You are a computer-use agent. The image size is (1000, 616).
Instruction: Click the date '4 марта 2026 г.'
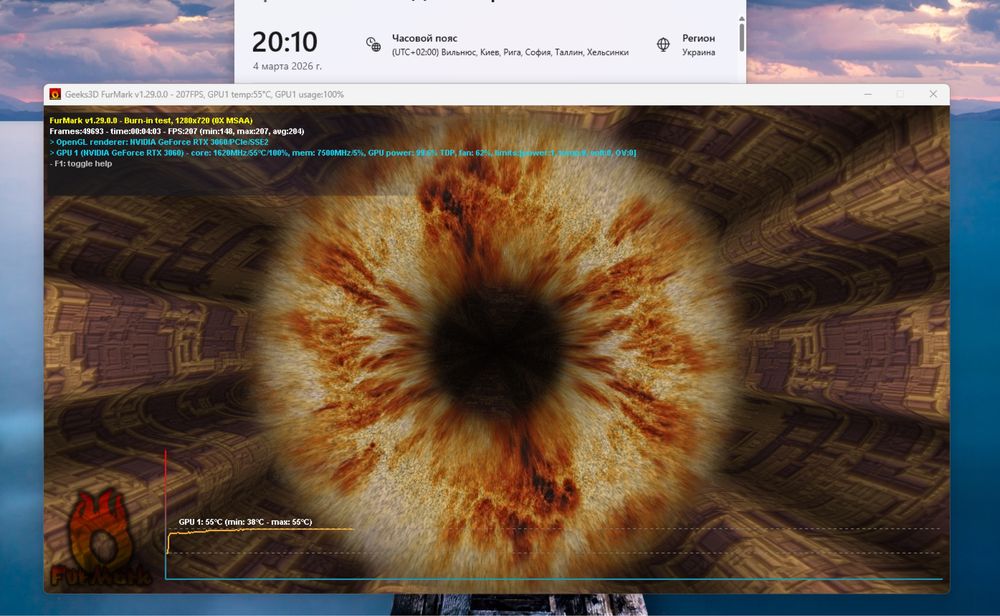pyautogui.click(x=287, y=66)
